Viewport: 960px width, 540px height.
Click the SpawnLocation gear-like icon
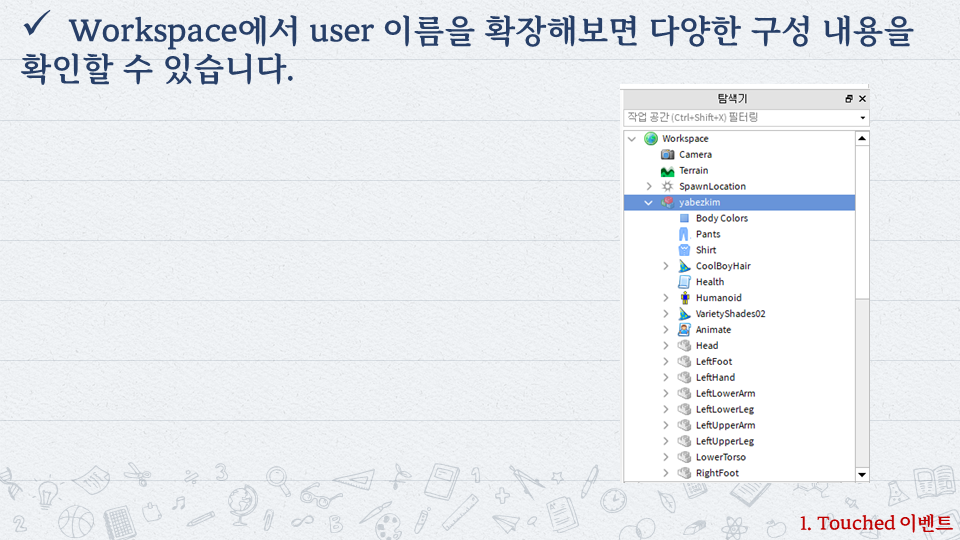(667, 186)
